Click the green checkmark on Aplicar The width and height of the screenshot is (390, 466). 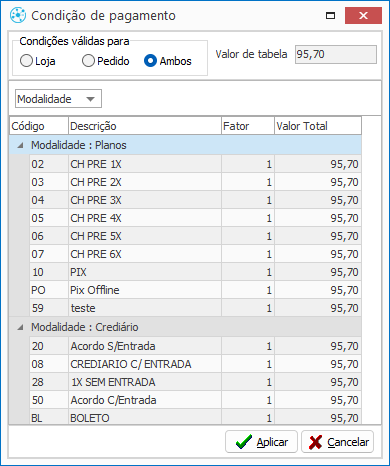pyautogui.click(x=244, y=442)
